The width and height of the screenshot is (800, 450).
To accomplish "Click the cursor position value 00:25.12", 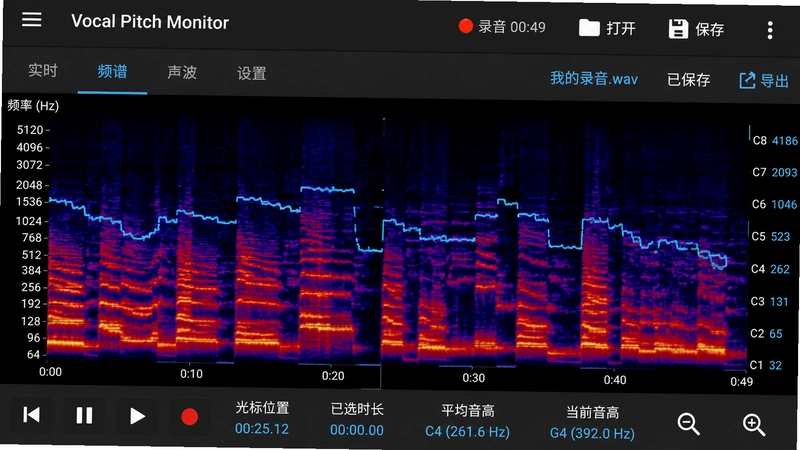I will tap(262, 429).
